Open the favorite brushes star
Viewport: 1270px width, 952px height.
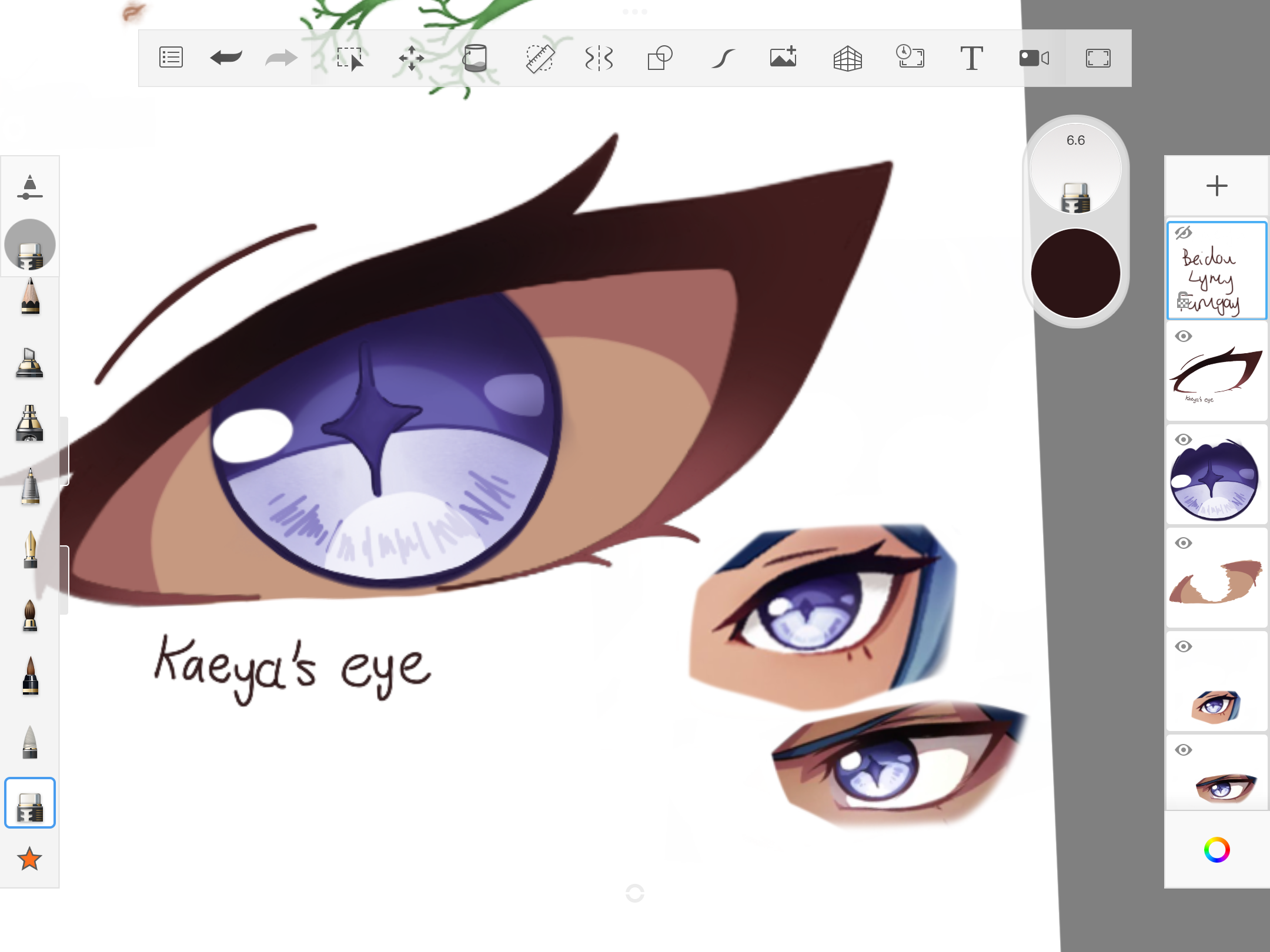pyautogui.click(x=29, y=859)
